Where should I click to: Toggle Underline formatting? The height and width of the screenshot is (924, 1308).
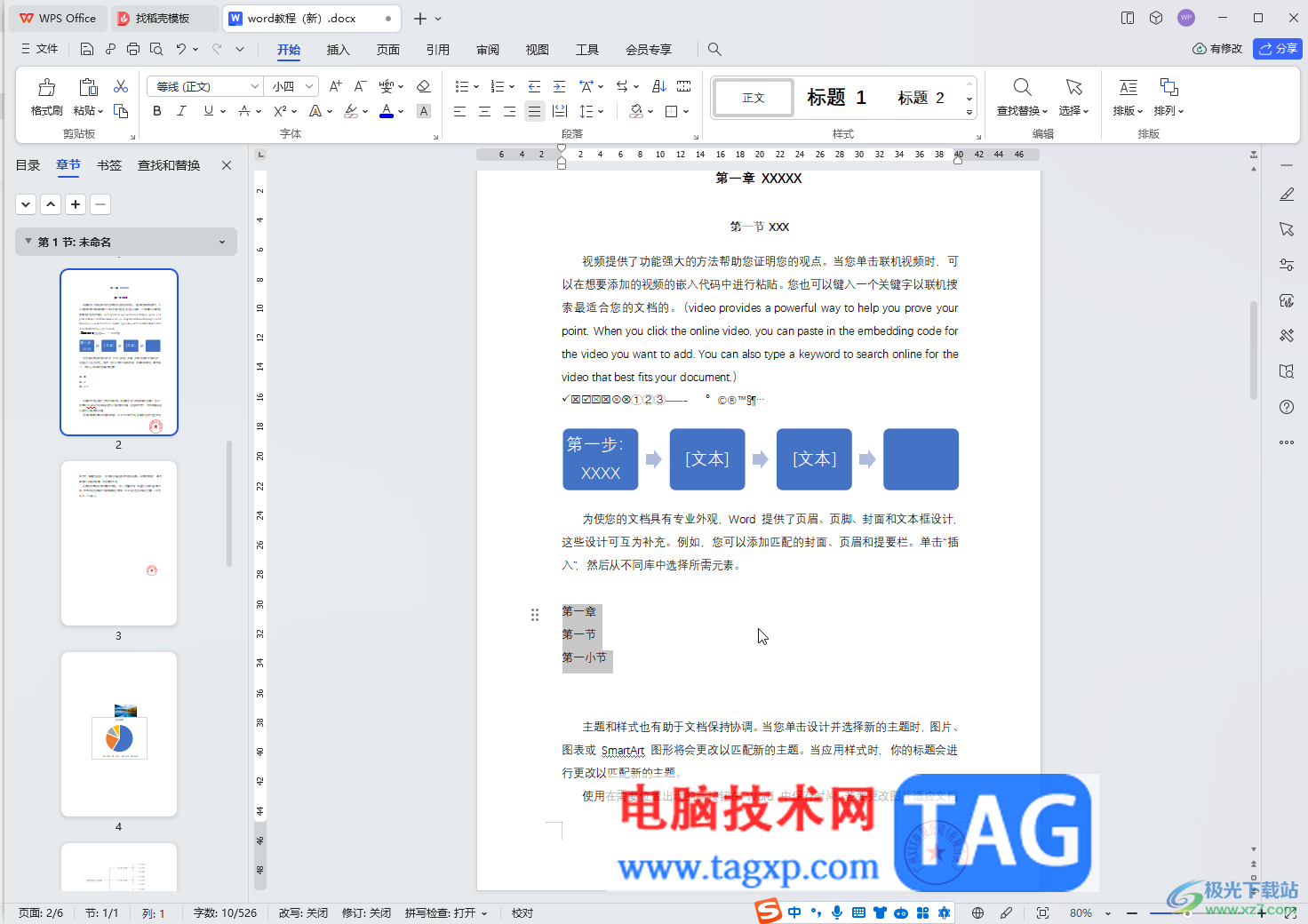click(209, 111)
